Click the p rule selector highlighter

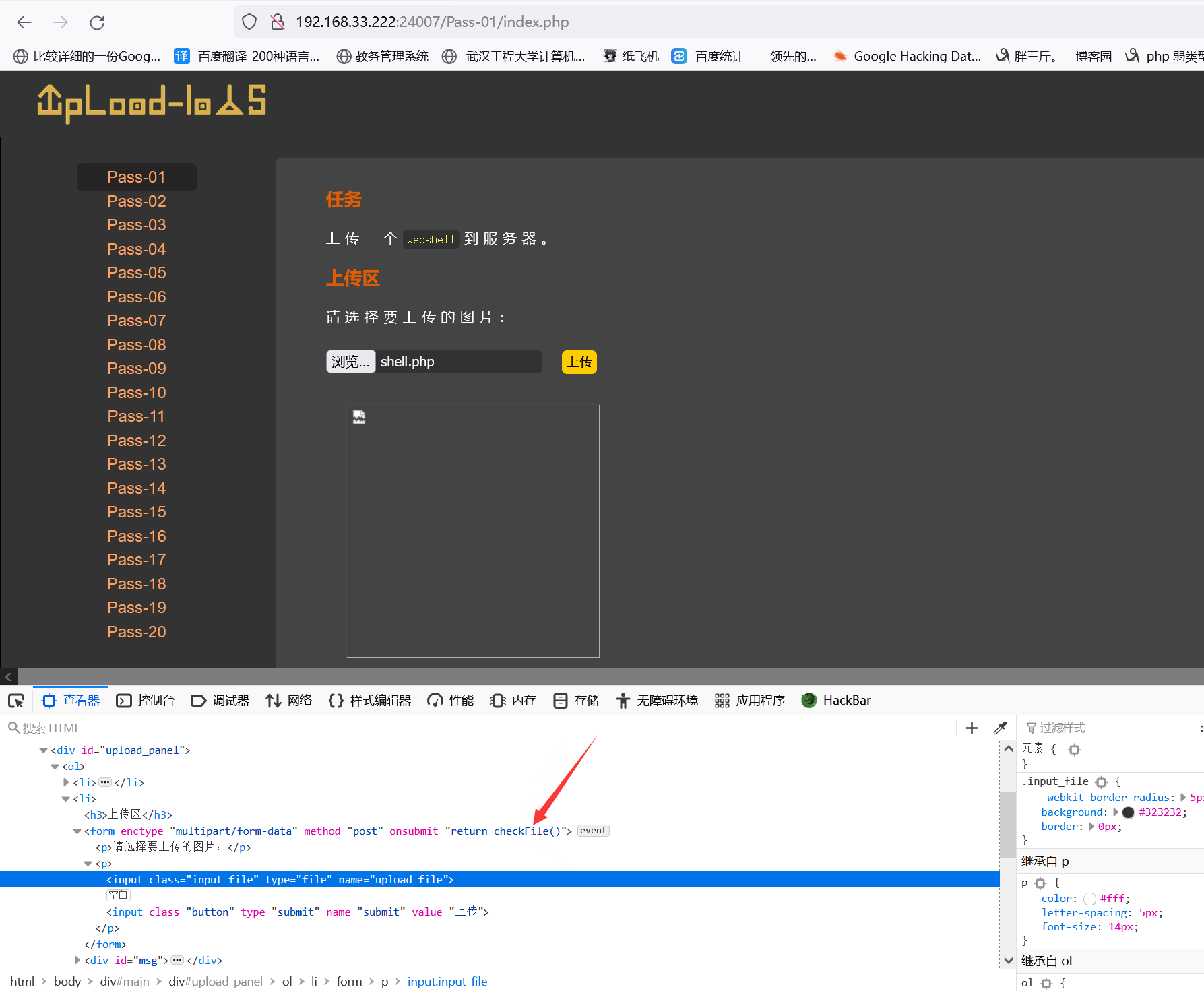tap(1040, 883)
